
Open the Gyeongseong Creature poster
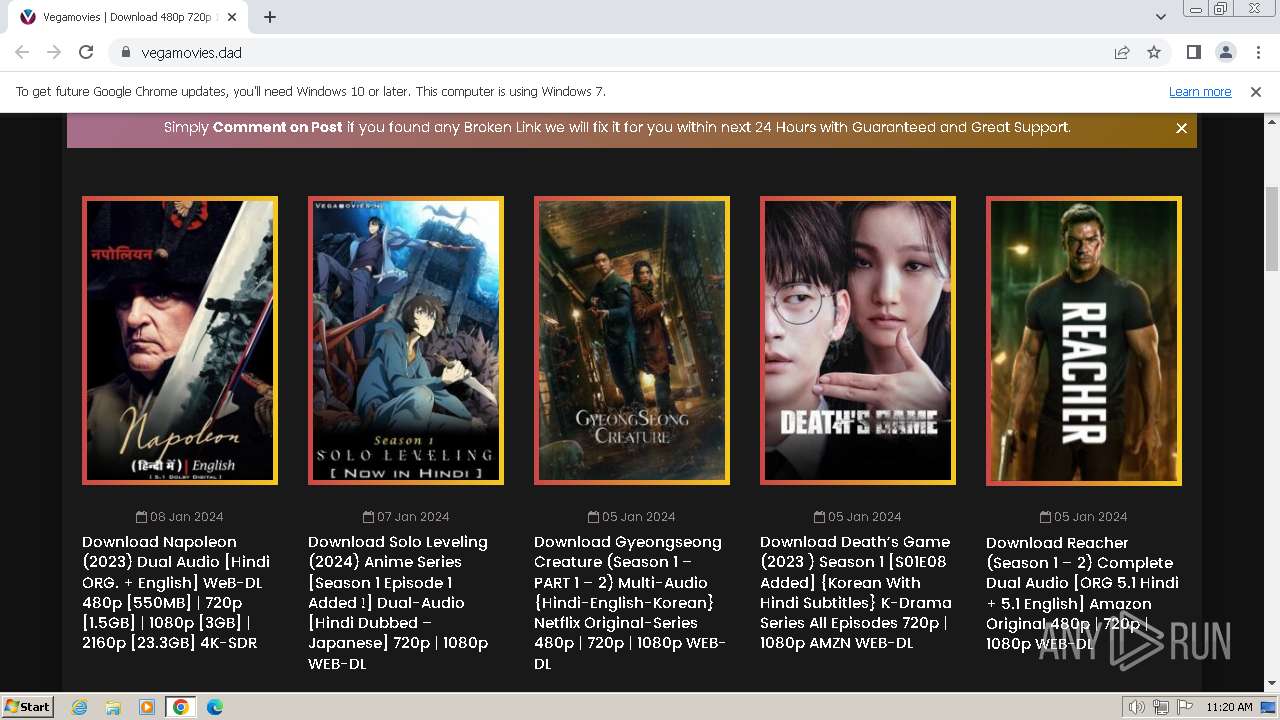(x=632, y=340)
